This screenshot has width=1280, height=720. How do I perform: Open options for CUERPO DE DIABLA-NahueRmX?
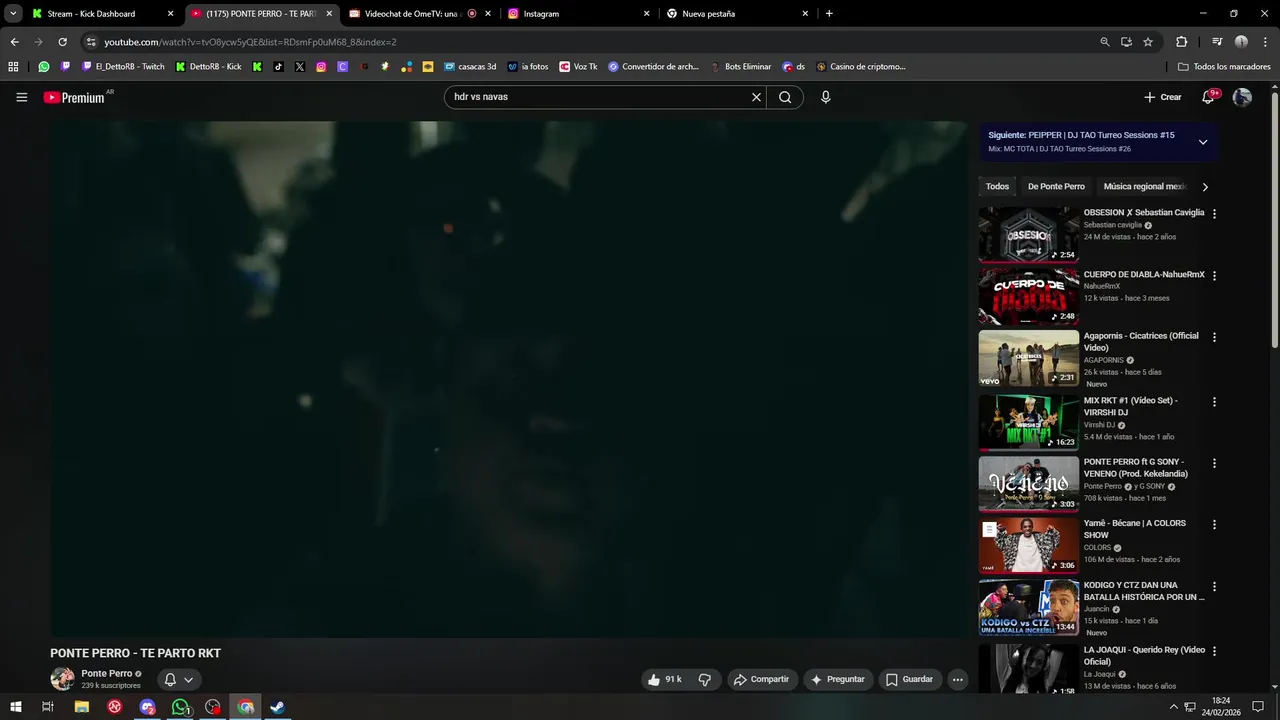1214,275
